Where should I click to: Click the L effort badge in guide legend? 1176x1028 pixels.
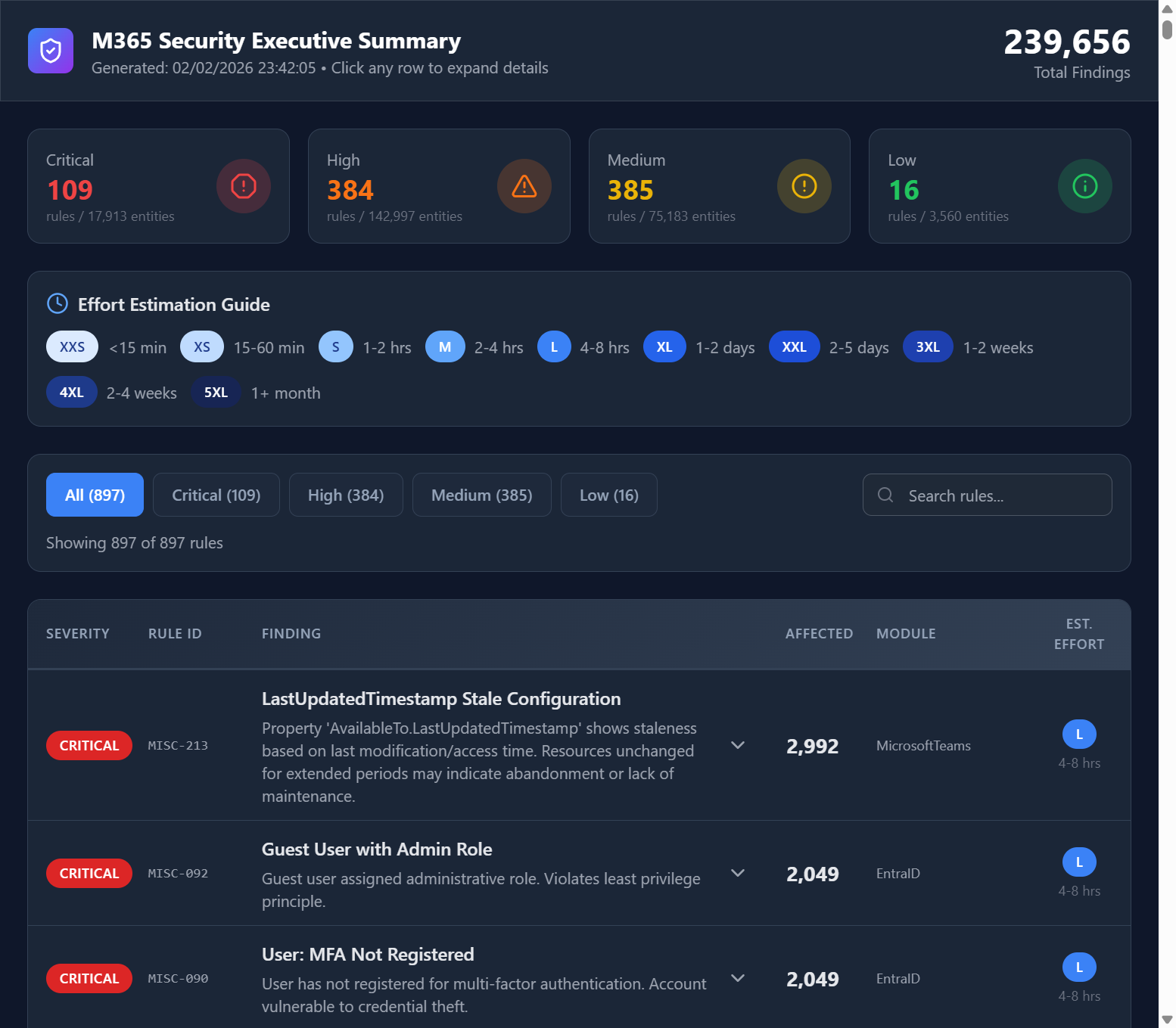click(x=554, y=347)
